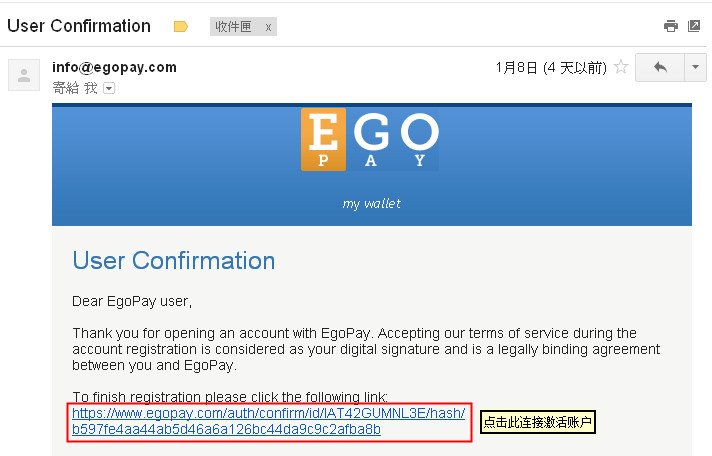Remove the 收件匣 label with its x
Screen dimensions: 712x456
(268, 27)
